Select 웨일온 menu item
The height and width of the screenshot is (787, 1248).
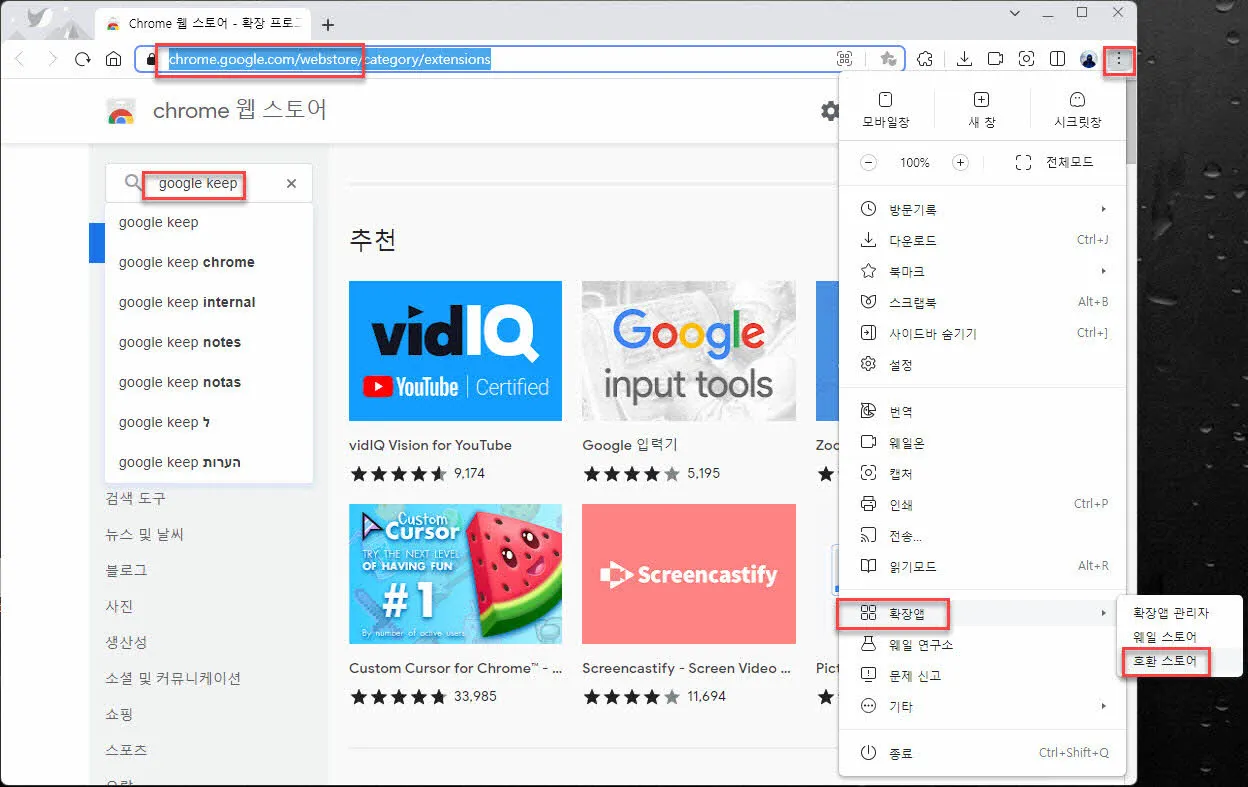pyautogui.click(x=983, y=442)
